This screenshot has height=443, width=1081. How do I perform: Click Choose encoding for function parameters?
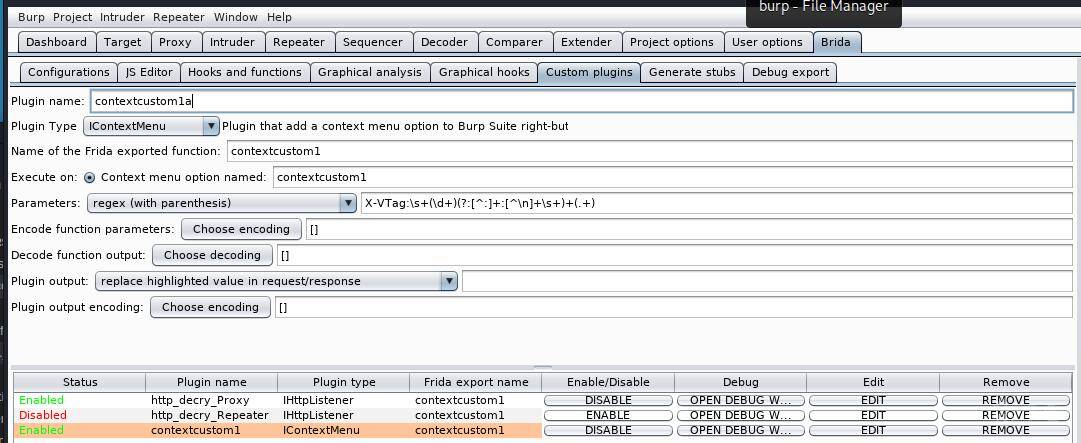(x=241, y=229)
